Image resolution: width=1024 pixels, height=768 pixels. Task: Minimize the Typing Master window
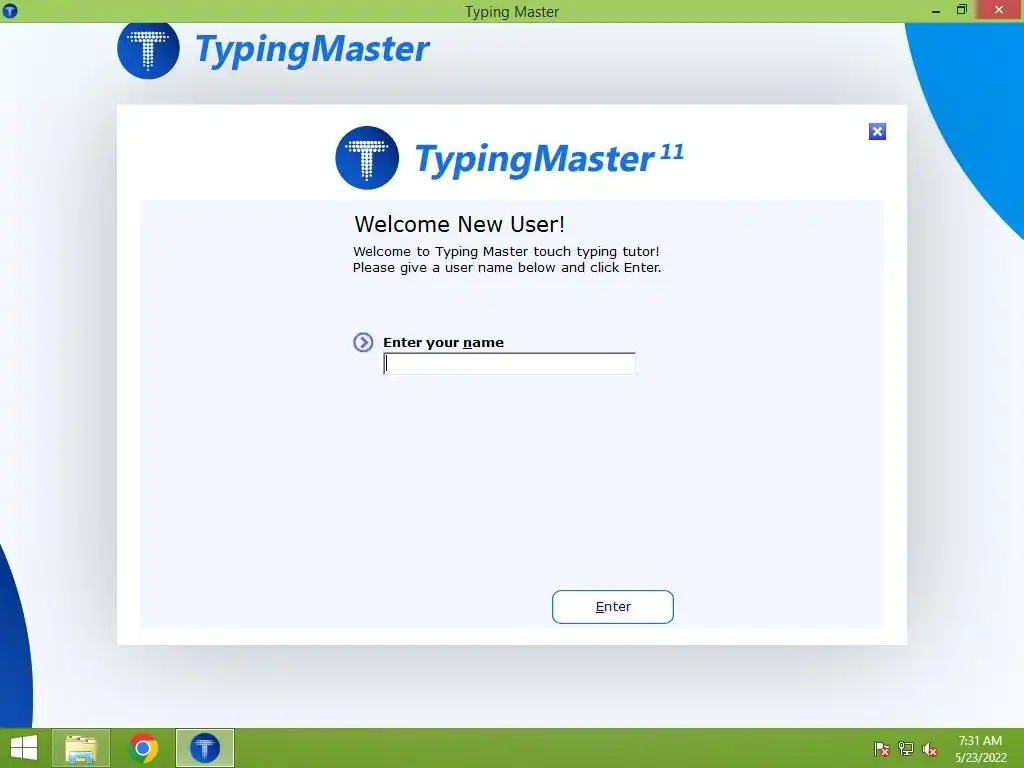[936, 10]
